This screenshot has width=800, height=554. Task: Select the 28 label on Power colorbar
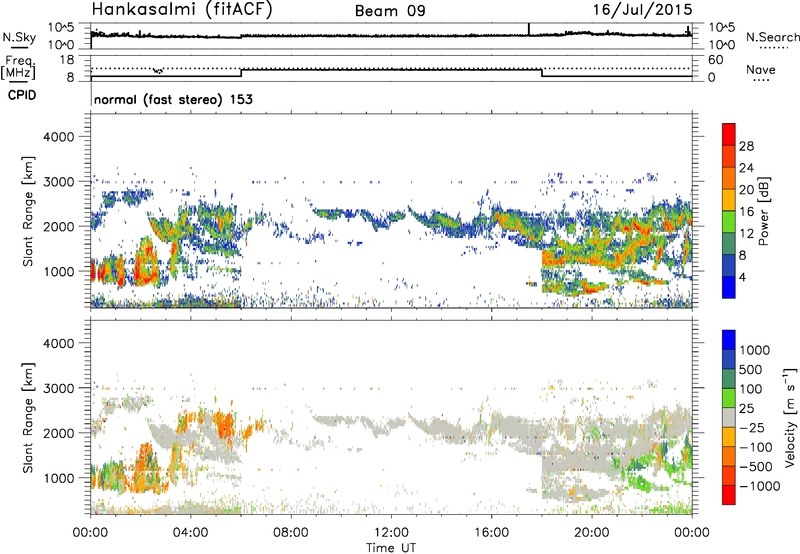tap(746, 146)
